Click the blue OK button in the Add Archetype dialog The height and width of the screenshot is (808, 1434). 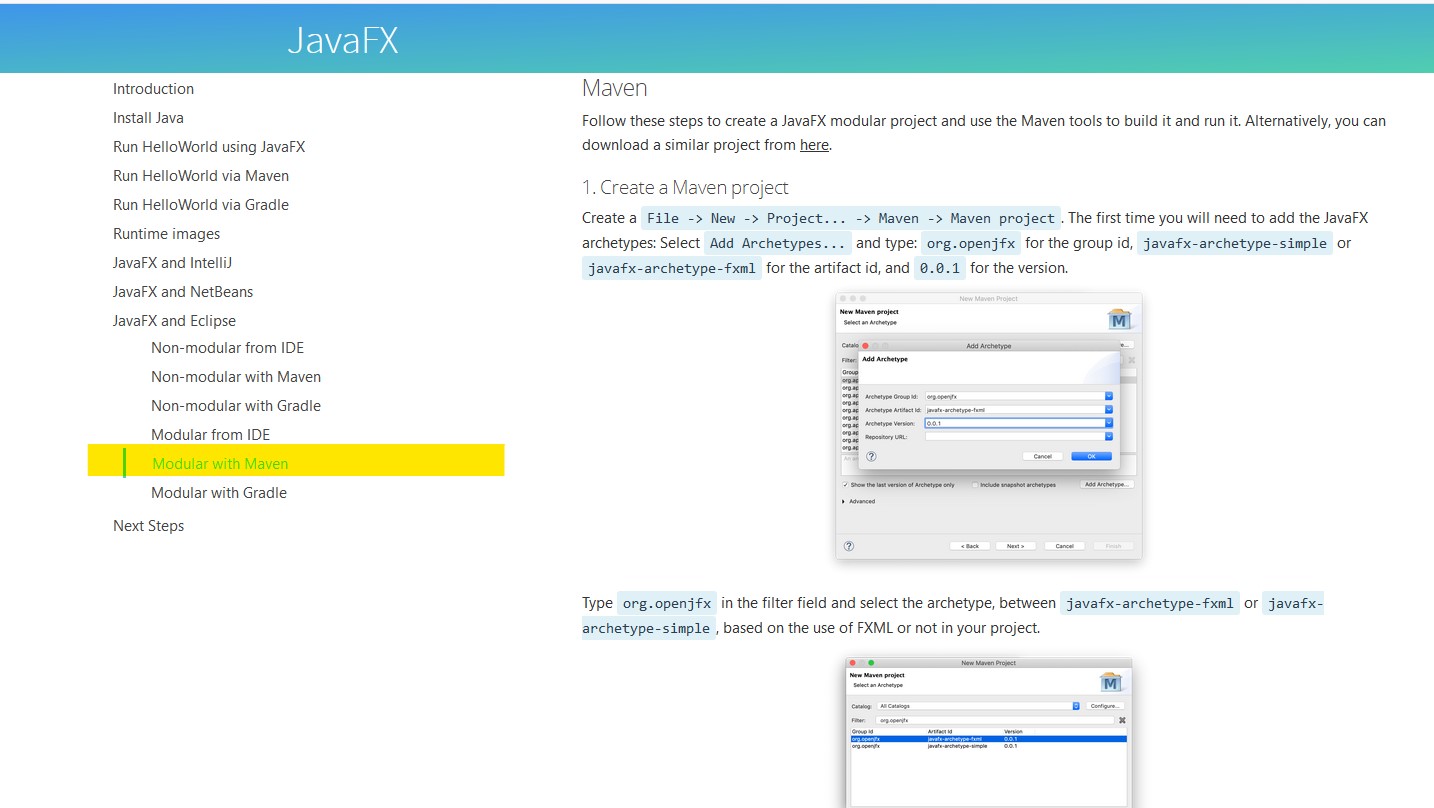tap(1091, 456)
